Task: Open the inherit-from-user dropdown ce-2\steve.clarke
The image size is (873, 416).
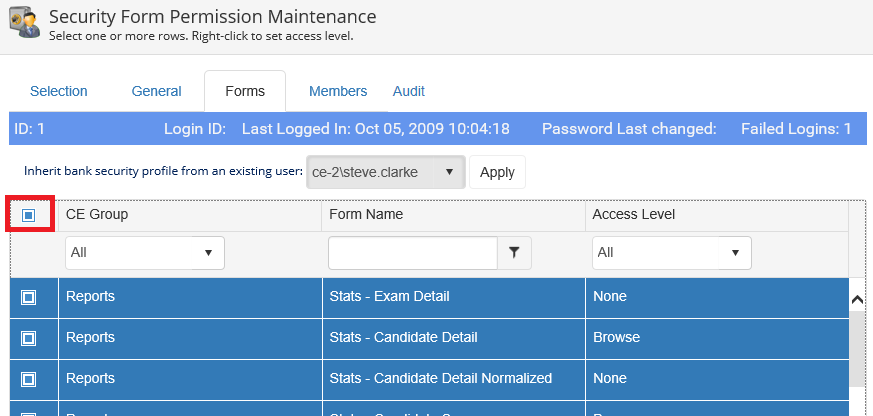Action: (385, 172)
